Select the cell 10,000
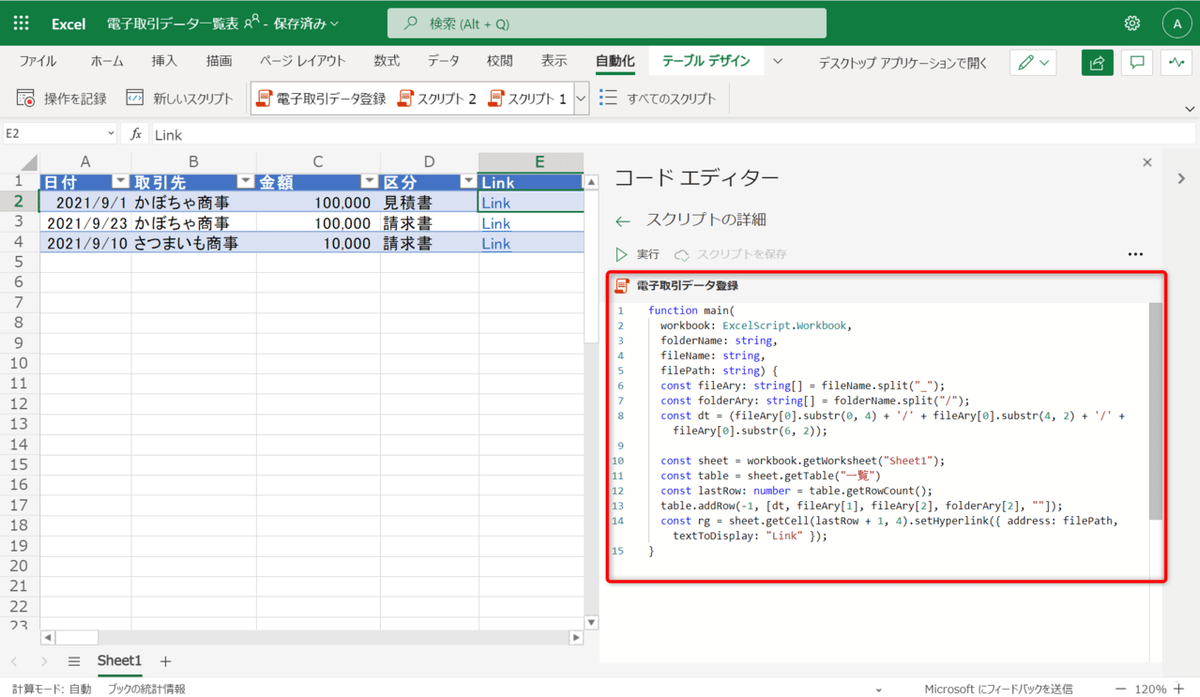 tap(318, 243)
